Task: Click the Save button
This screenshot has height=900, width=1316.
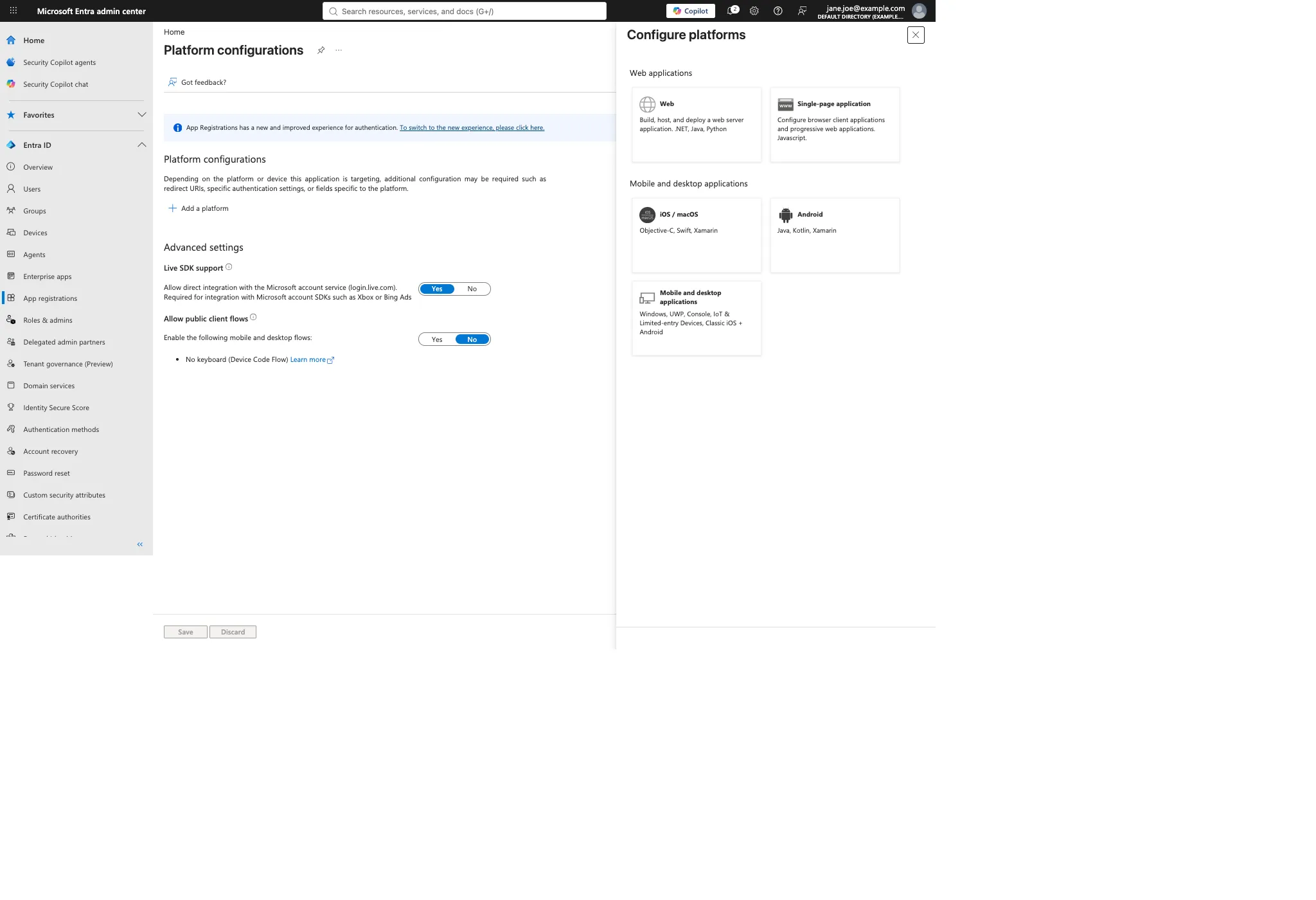Action: (185, 632)
